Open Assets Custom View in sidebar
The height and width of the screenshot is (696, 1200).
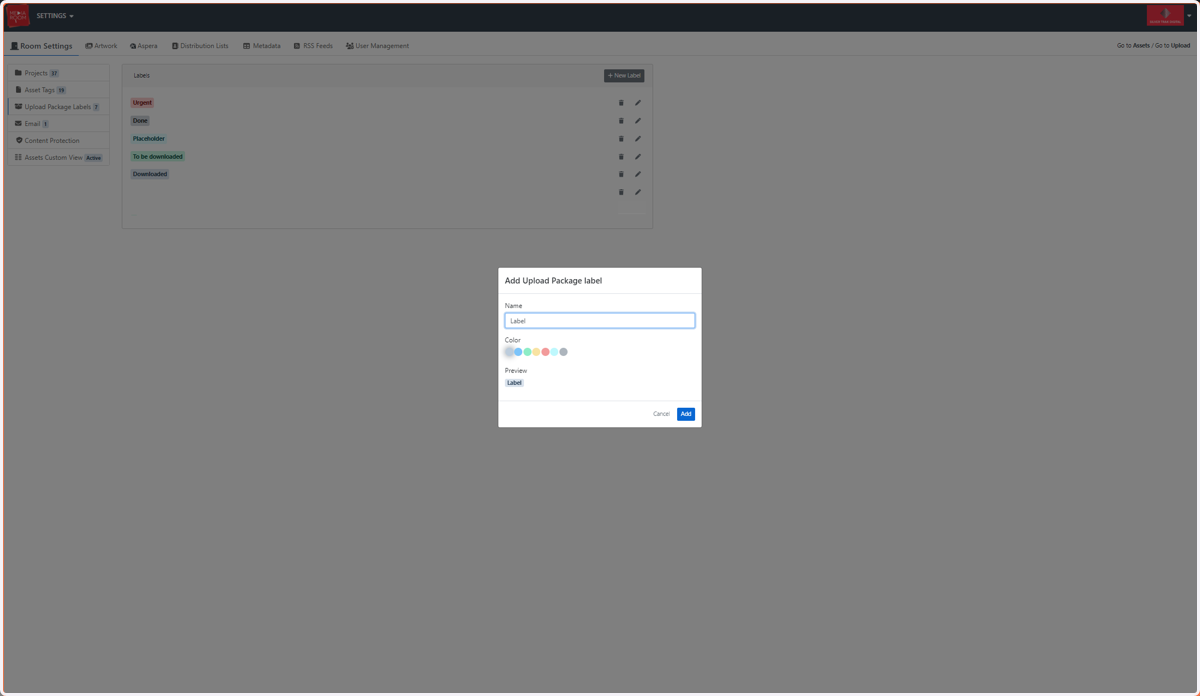point(58,158)
